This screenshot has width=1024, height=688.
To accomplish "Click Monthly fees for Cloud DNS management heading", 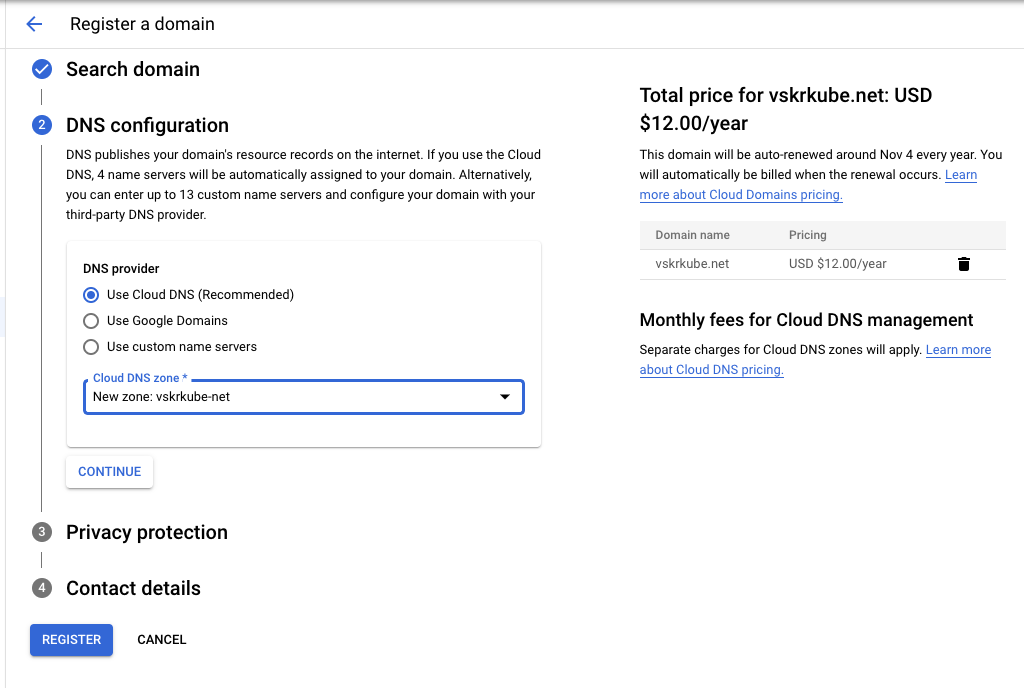I will 807,320.
